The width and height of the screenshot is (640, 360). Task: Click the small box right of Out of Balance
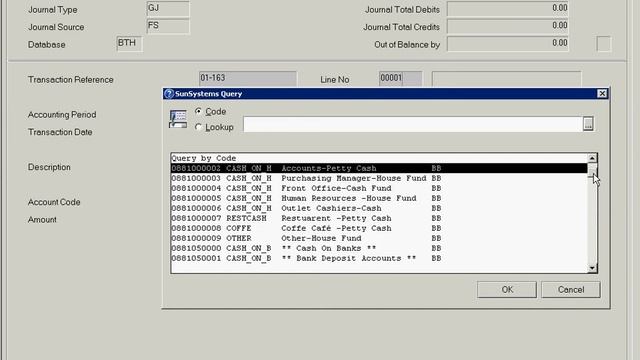pyautogui.click(x=604, y=44)
